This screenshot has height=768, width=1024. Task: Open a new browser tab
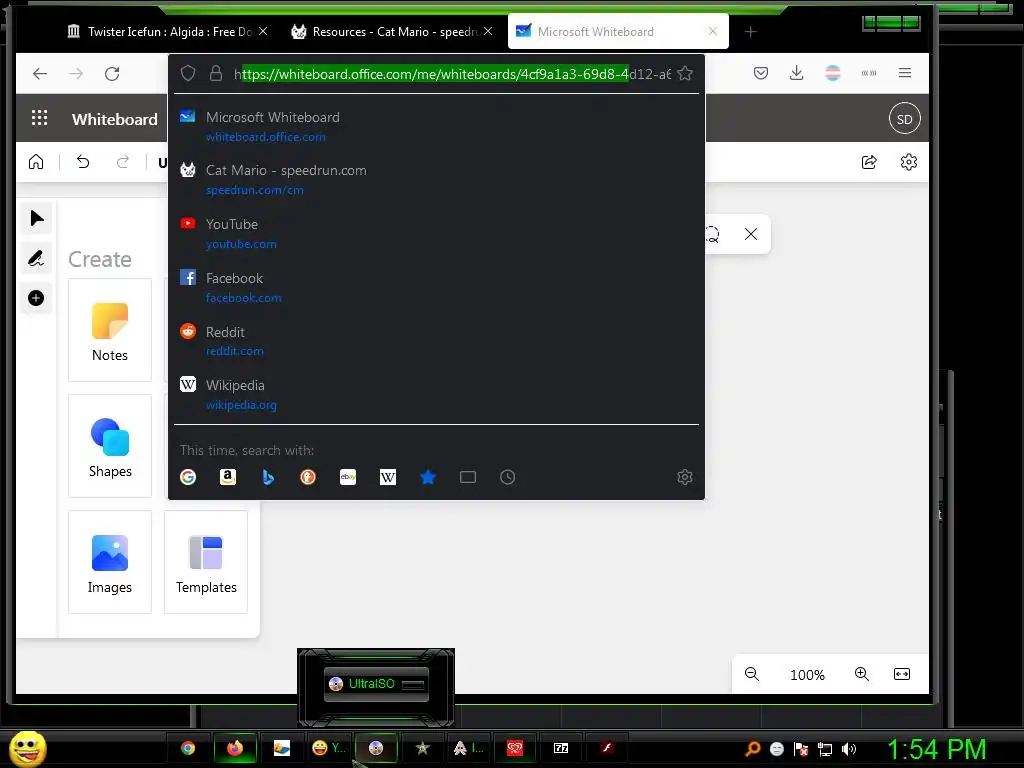(x=750, y=31)
